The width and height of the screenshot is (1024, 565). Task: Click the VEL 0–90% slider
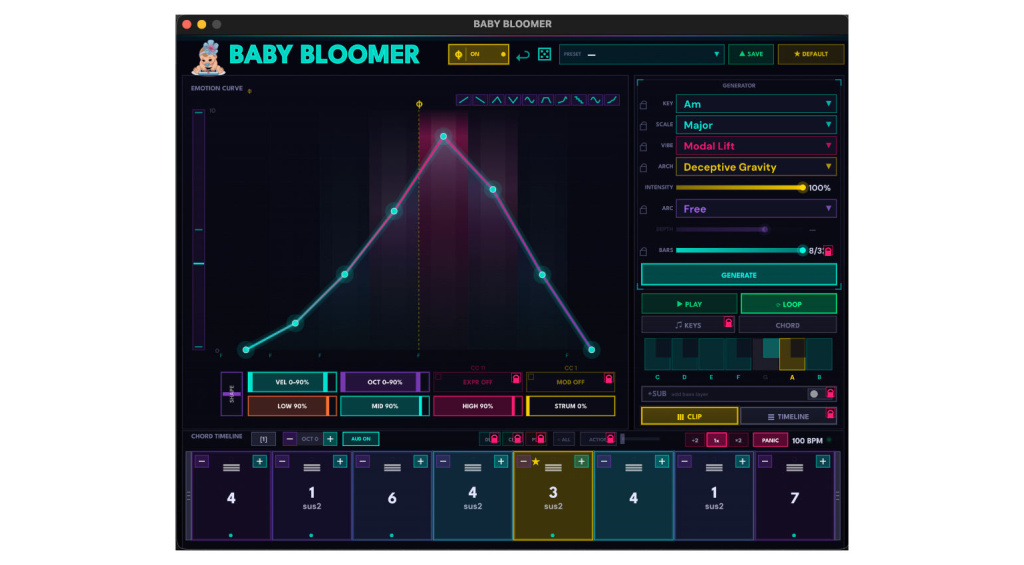[292, 382]
